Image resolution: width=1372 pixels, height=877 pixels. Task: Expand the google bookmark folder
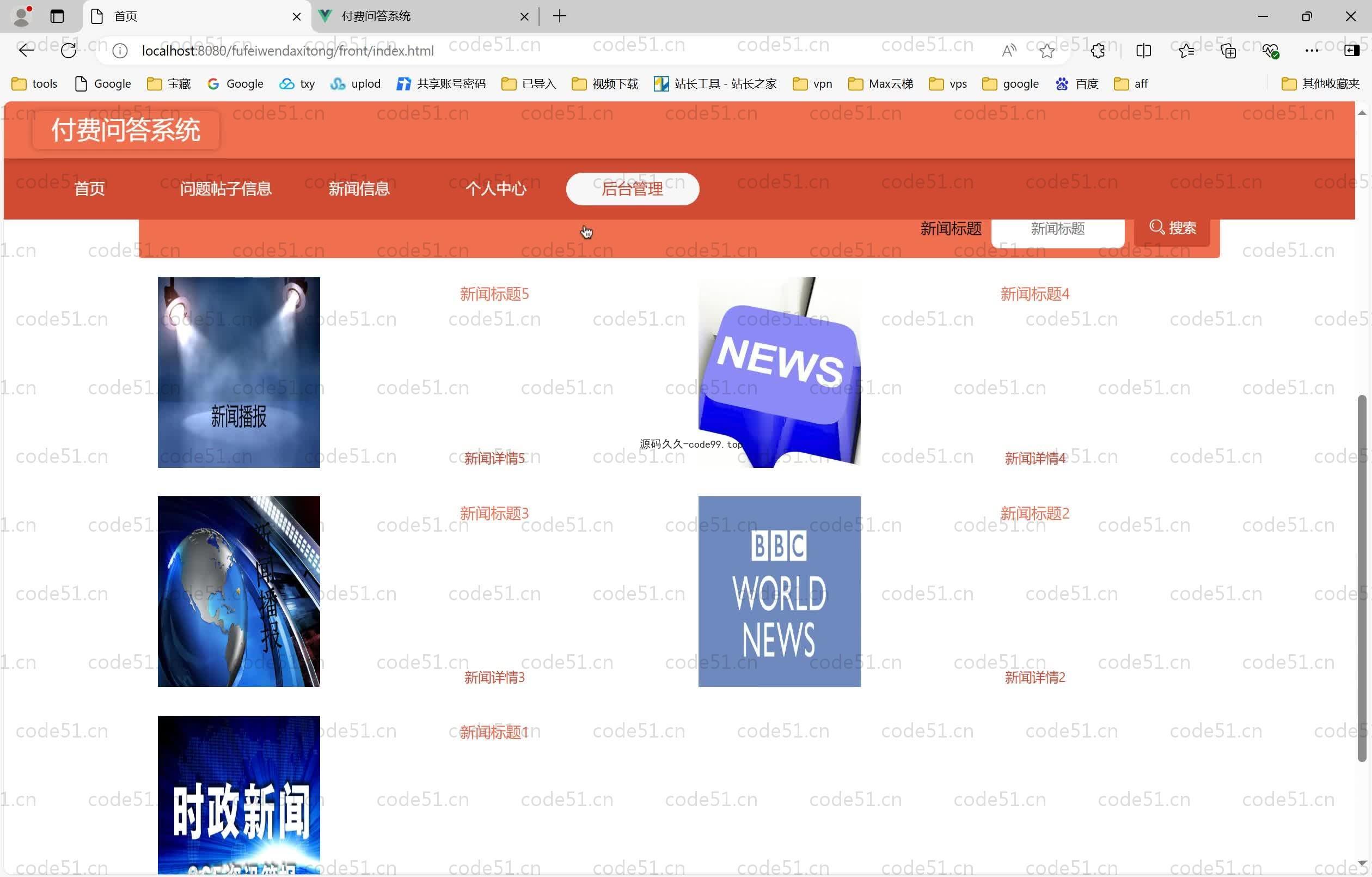[1010, 84]
